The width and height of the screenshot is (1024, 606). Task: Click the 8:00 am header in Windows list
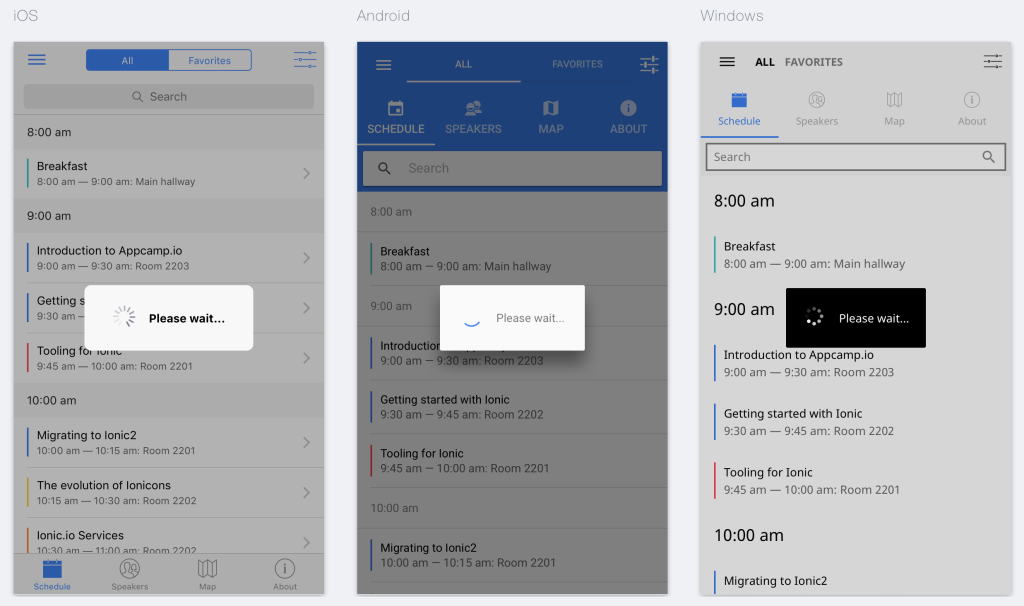744,200
